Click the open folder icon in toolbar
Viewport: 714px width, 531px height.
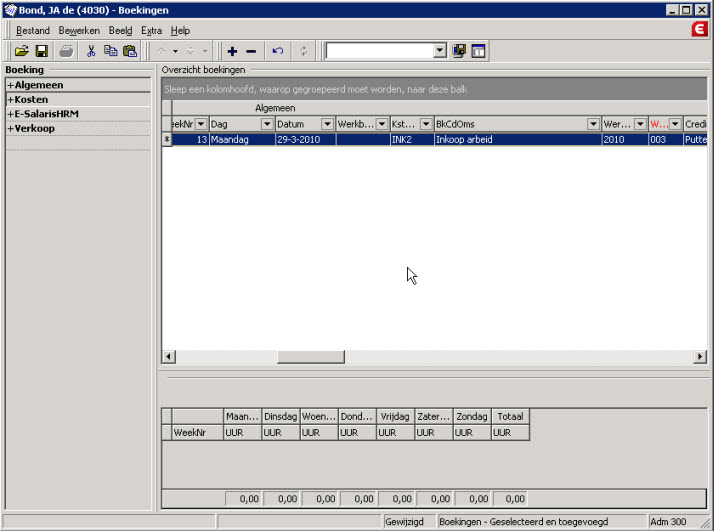21,51
